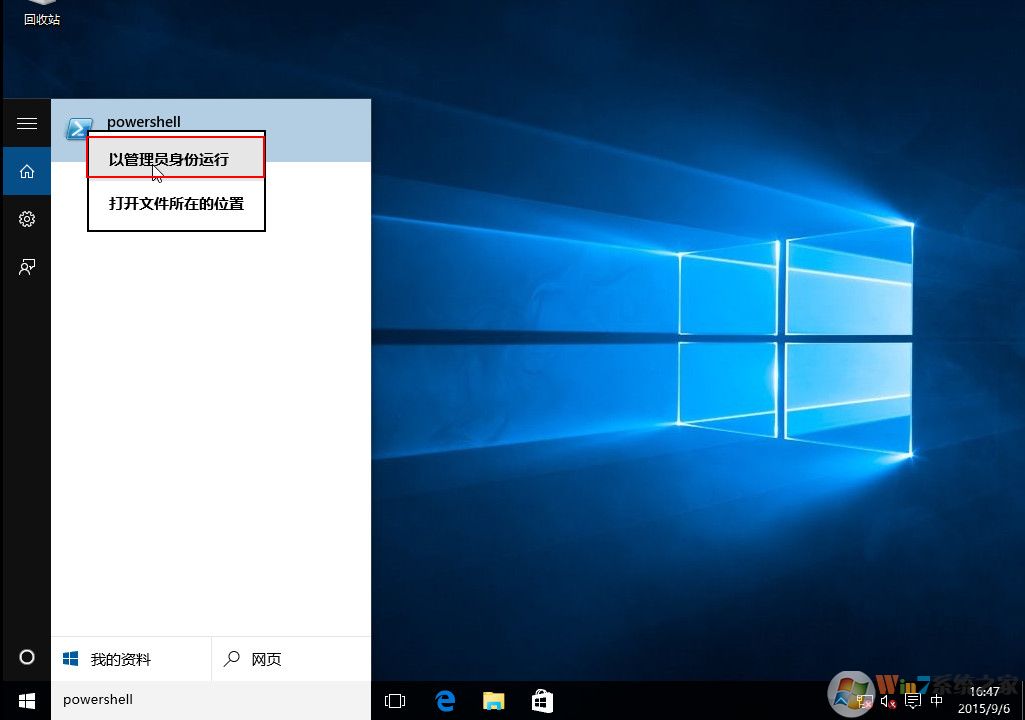Launch Microsoft Edge from the taskbar
The height and width of the screenshot is (720, 1025).
[x=445, y=701]
